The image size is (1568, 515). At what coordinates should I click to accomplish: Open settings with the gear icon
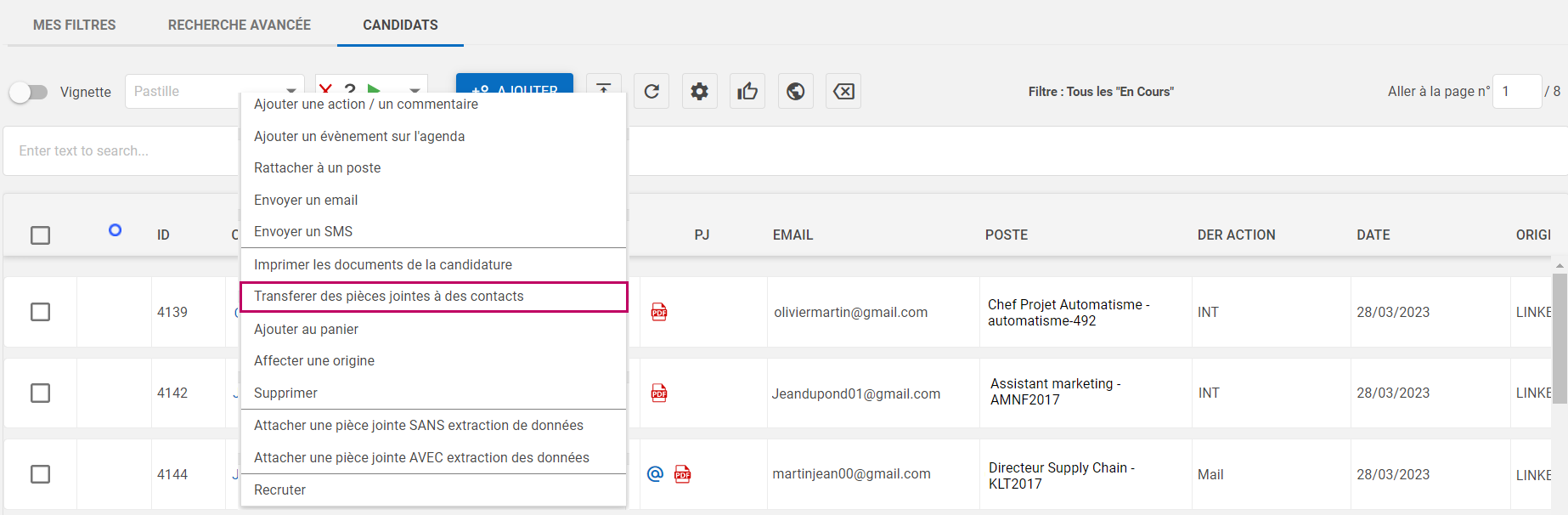pos(699,92)
